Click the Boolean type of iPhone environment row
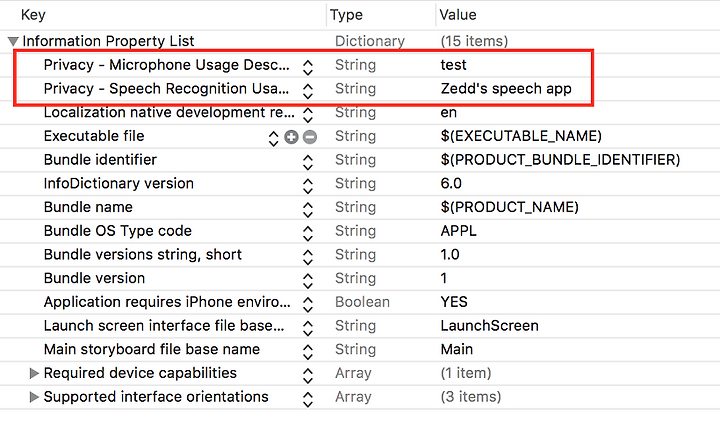 coord(362,302)
